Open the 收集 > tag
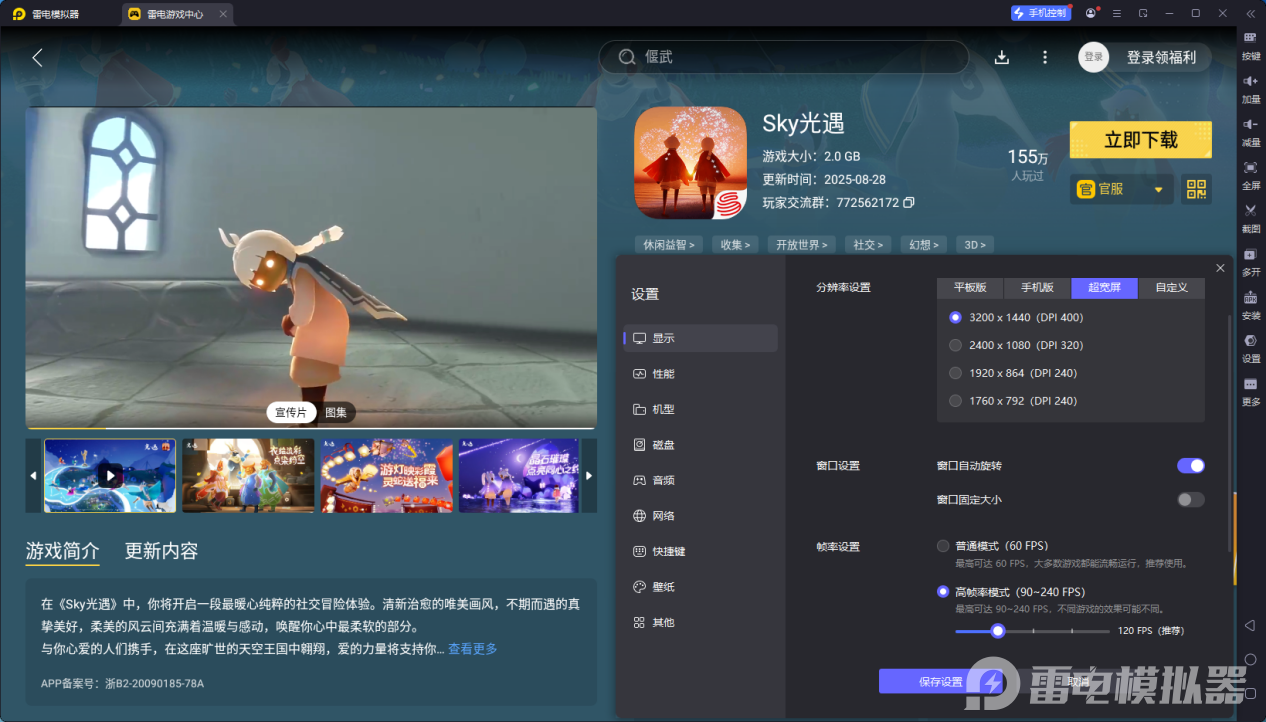 pyautogui.click(x=736, y=244)
